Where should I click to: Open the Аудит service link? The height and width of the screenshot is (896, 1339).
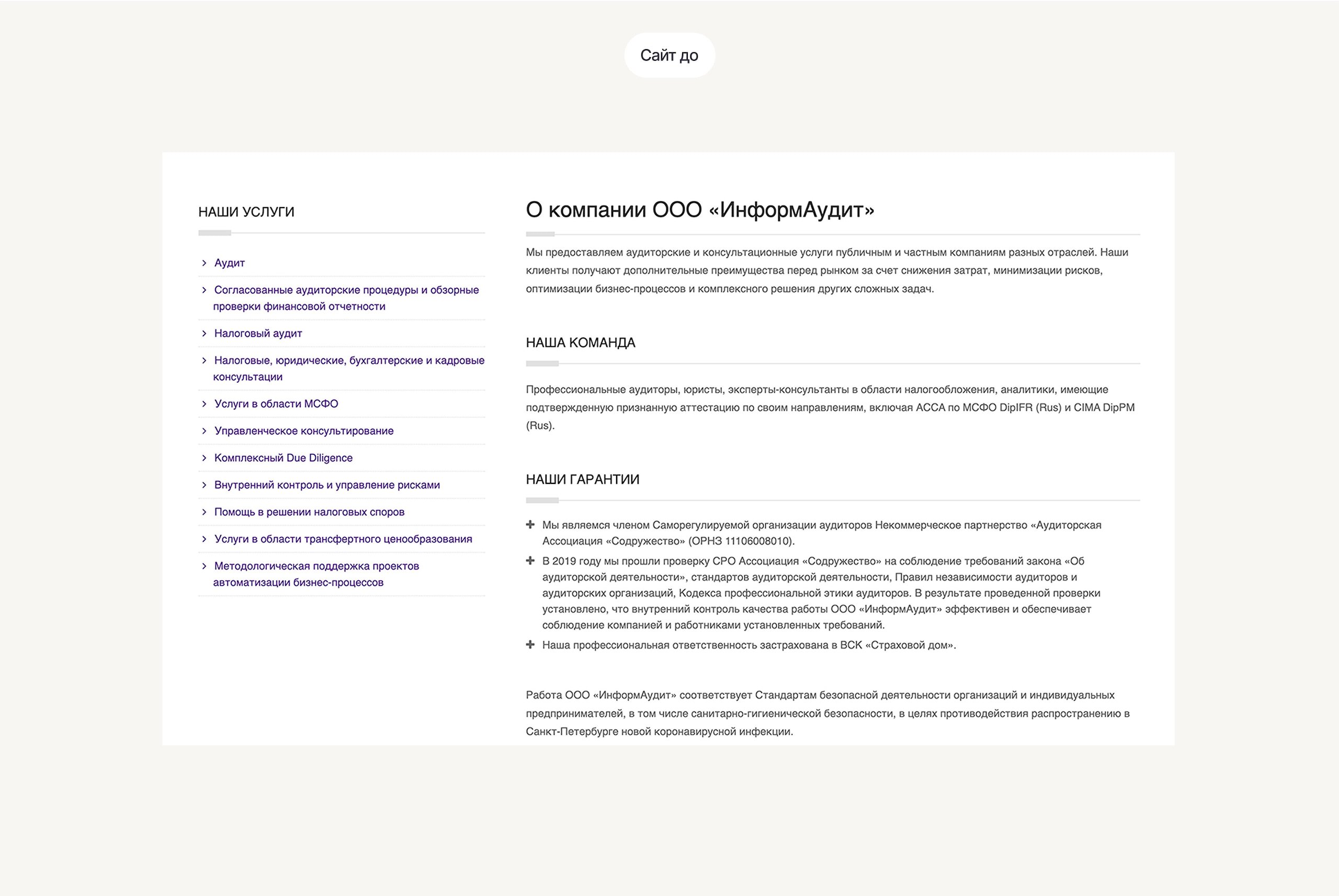click(x=229, y=263)
